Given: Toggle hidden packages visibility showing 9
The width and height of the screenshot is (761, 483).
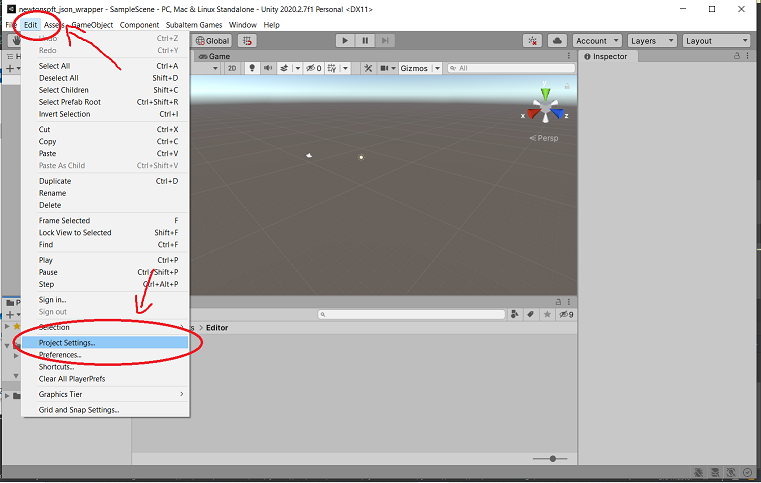Looking at the screenshot, I should (x=566, y=315).
